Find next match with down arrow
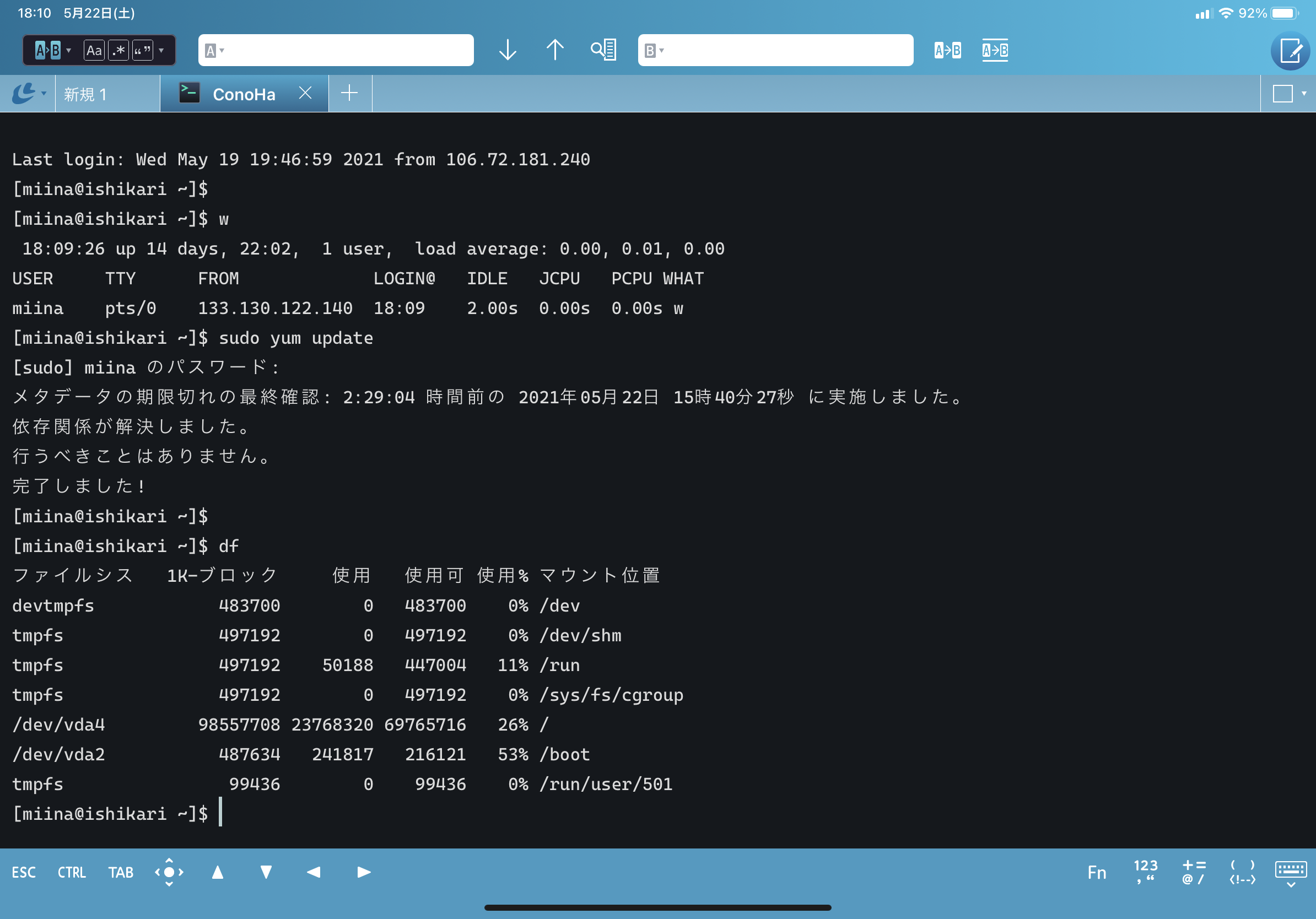Viewport: 1316px width, 919px height. click(x=507, y=51)
